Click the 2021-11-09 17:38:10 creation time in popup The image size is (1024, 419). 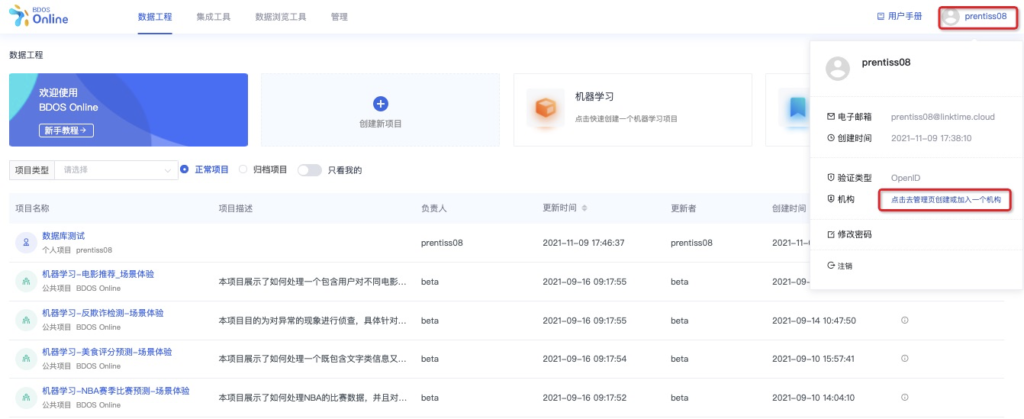931,138
